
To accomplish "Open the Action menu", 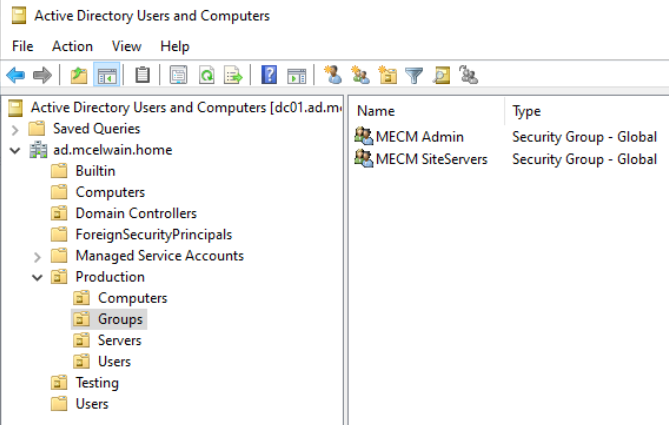I will click(72, 46).
